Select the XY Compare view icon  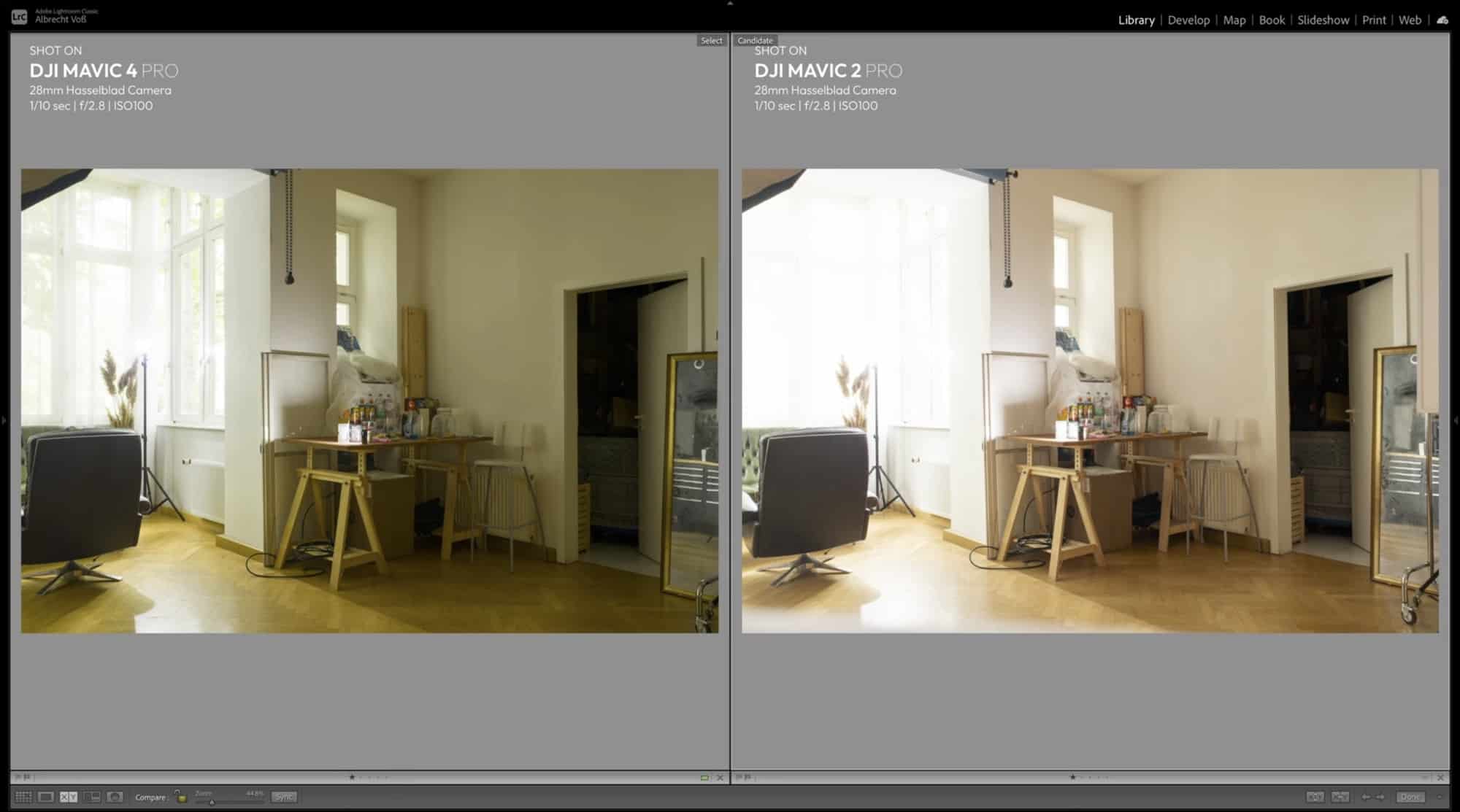point(69,797)
